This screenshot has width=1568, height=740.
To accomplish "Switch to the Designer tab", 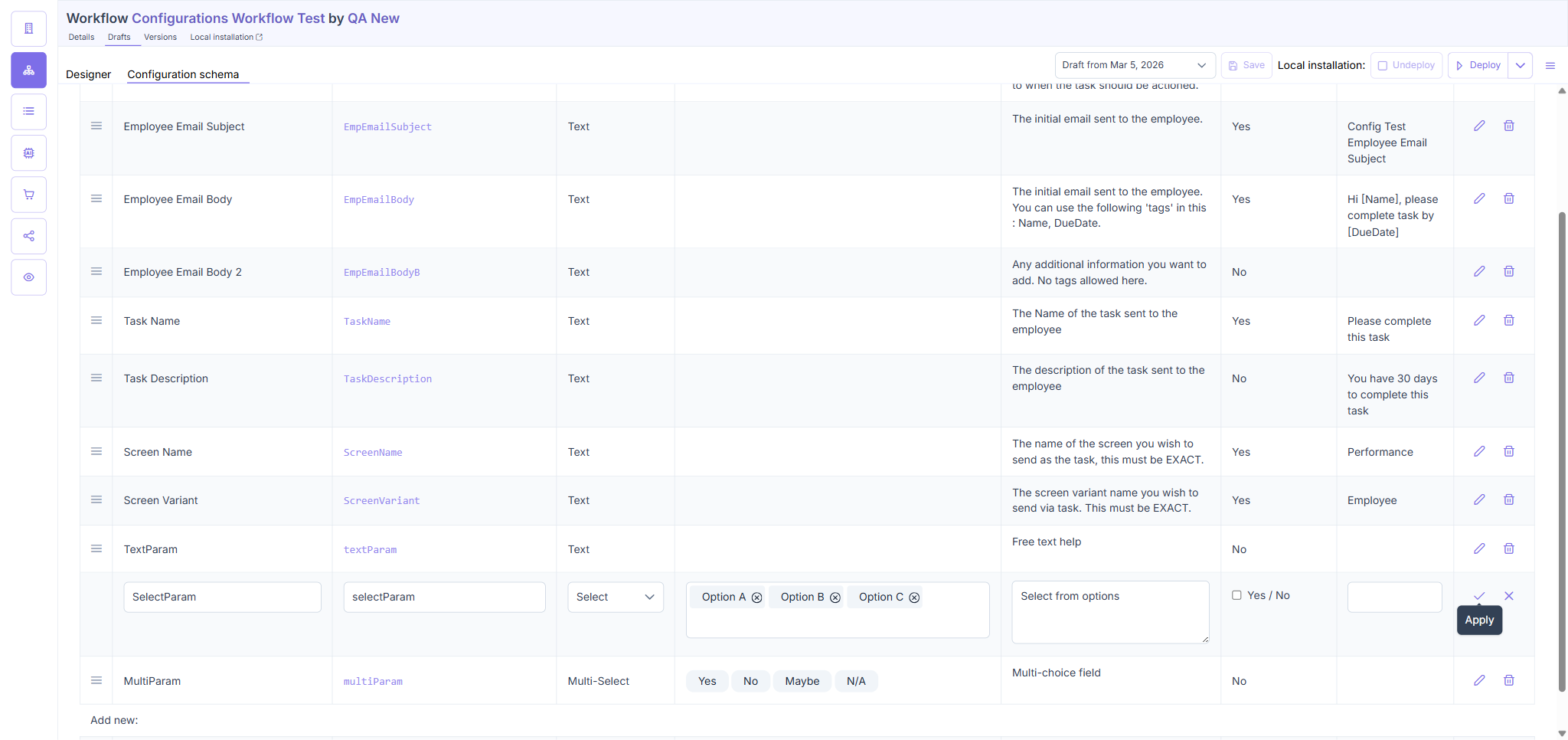I will (89, 74).
